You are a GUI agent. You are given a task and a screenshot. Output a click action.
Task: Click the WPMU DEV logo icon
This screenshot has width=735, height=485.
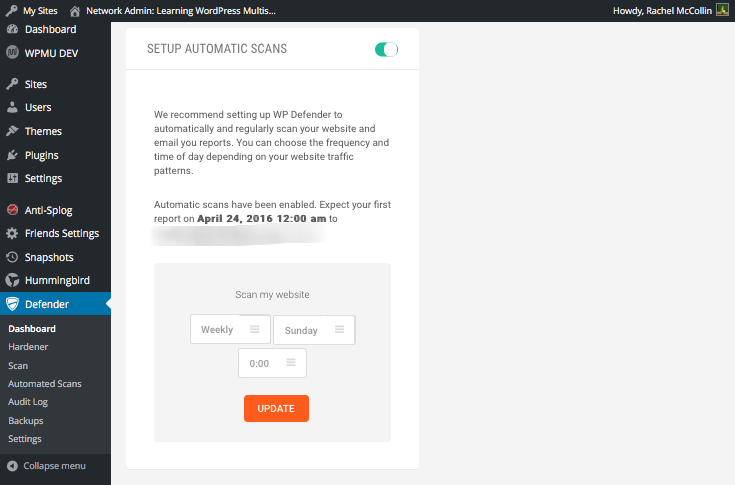tap(12, 53)
